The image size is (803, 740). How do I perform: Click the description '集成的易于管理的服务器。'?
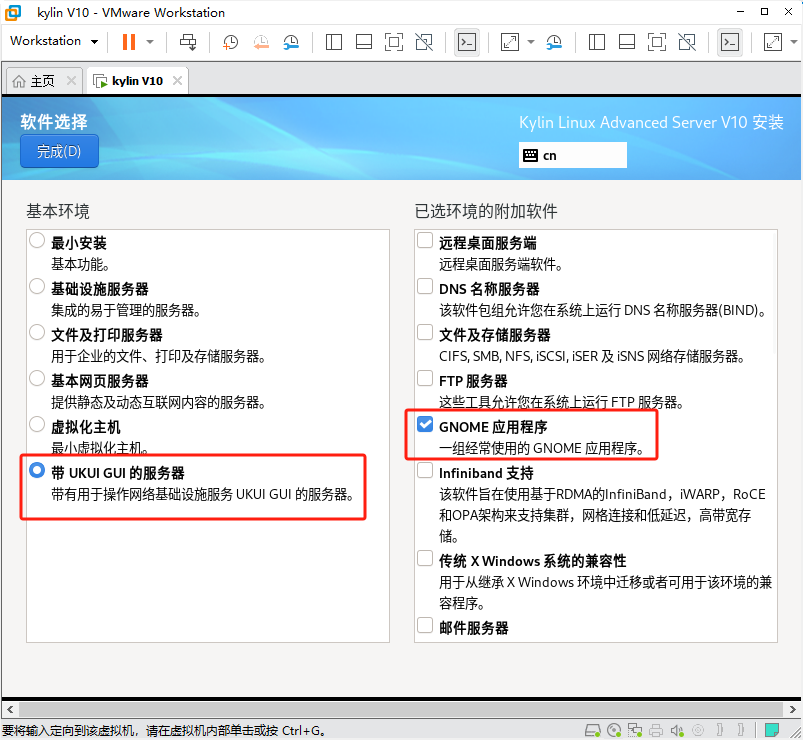126,310
